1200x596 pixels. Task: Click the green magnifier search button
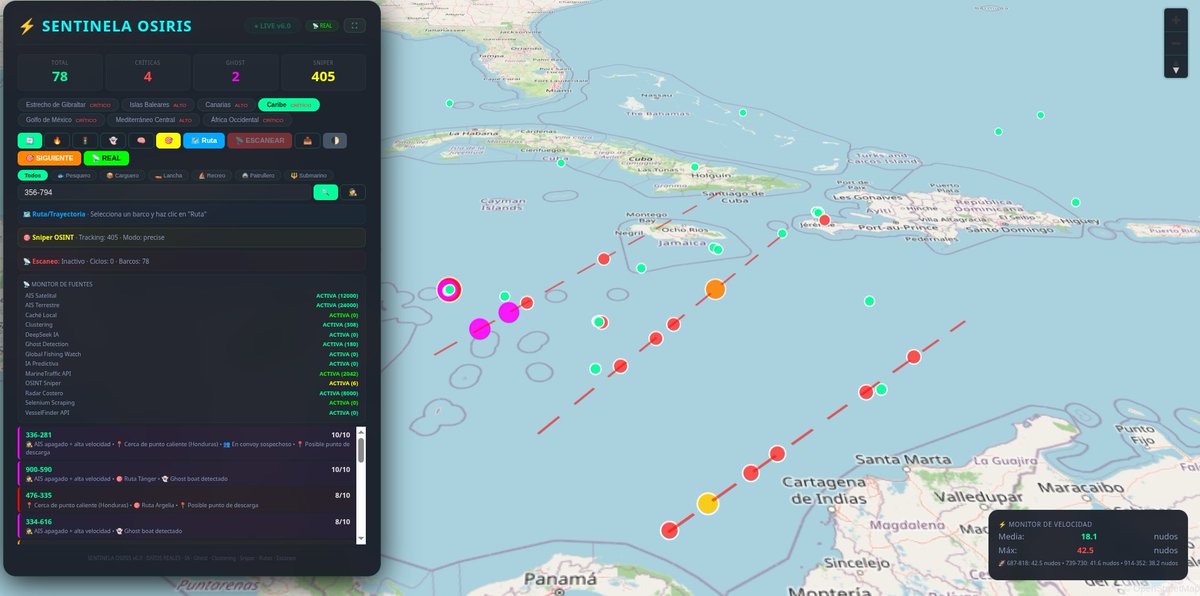point(326,192)
